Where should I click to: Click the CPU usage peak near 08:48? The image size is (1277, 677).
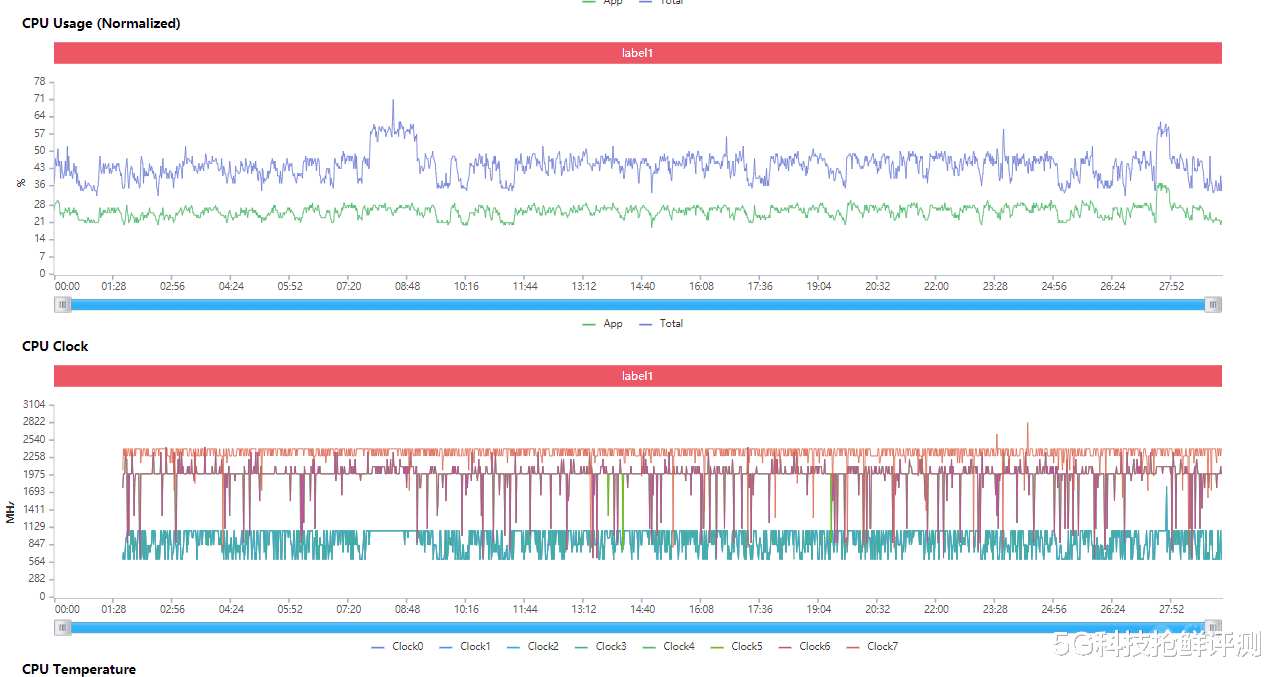click(393, 100)
